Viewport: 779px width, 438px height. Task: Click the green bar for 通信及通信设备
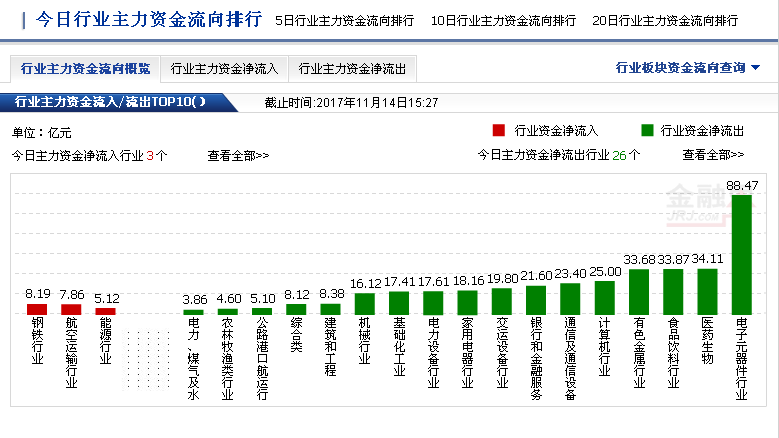(570, 298)
